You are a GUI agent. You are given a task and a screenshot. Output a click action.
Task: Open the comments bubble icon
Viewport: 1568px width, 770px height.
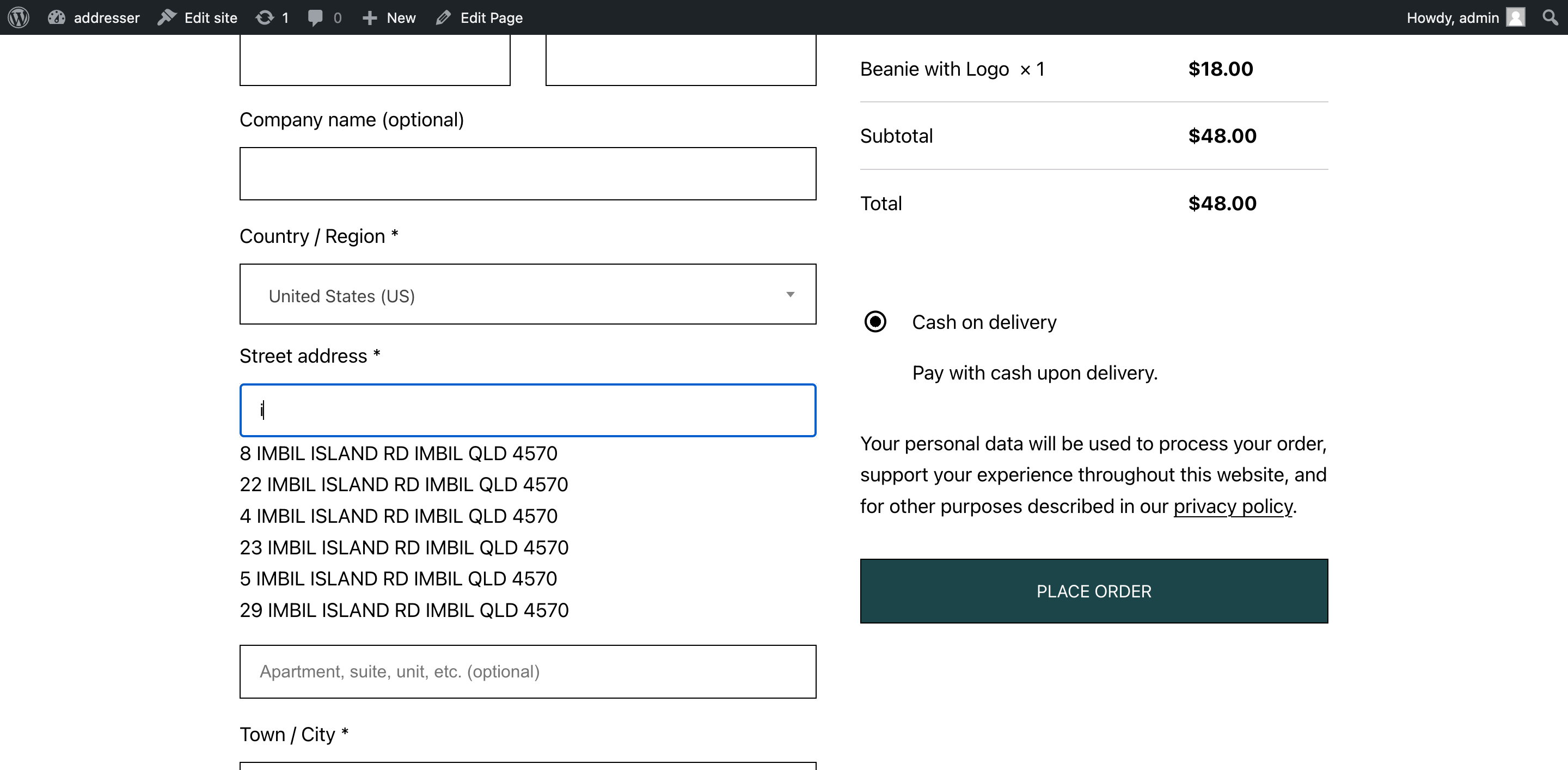coord(315,17)
